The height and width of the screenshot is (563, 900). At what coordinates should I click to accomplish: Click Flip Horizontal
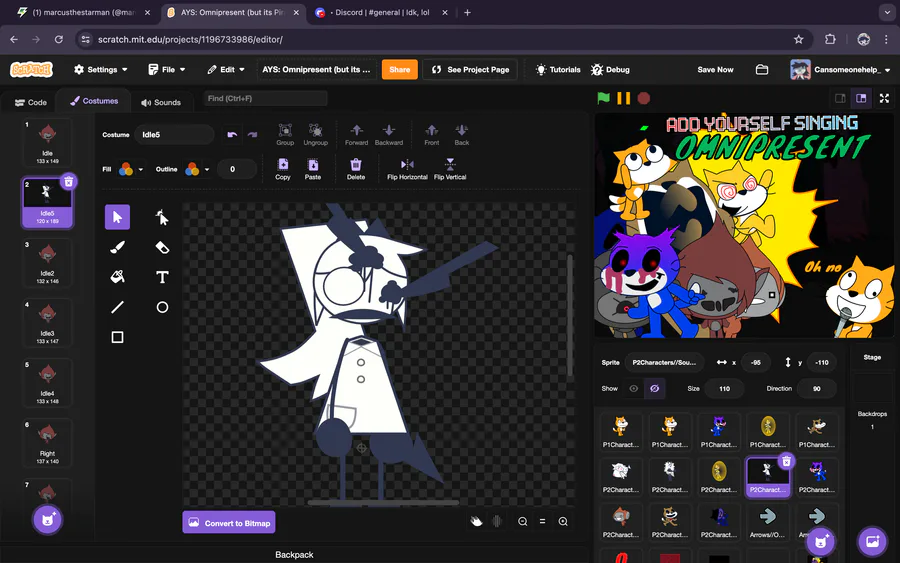[x=407, y=169]
